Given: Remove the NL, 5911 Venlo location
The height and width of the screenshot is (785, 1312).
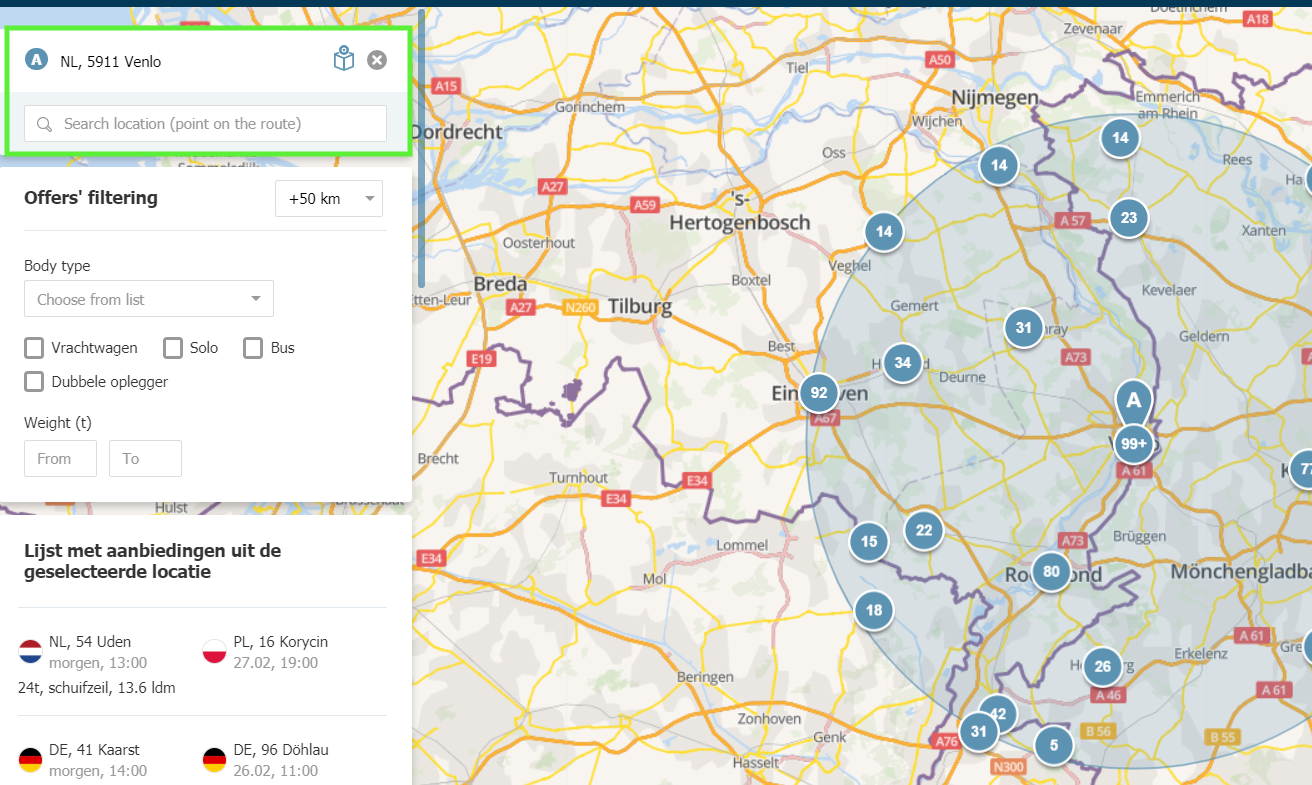Looking at the screenshot, I should [x=377, y=60].
